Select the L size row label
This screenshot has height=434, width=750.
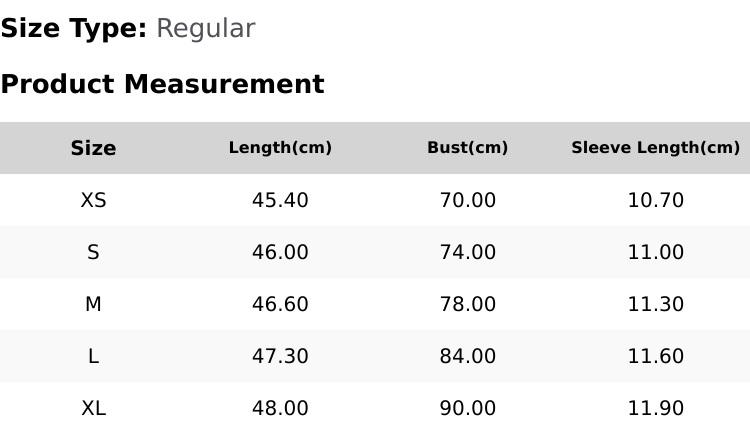[x=93, y=356]
